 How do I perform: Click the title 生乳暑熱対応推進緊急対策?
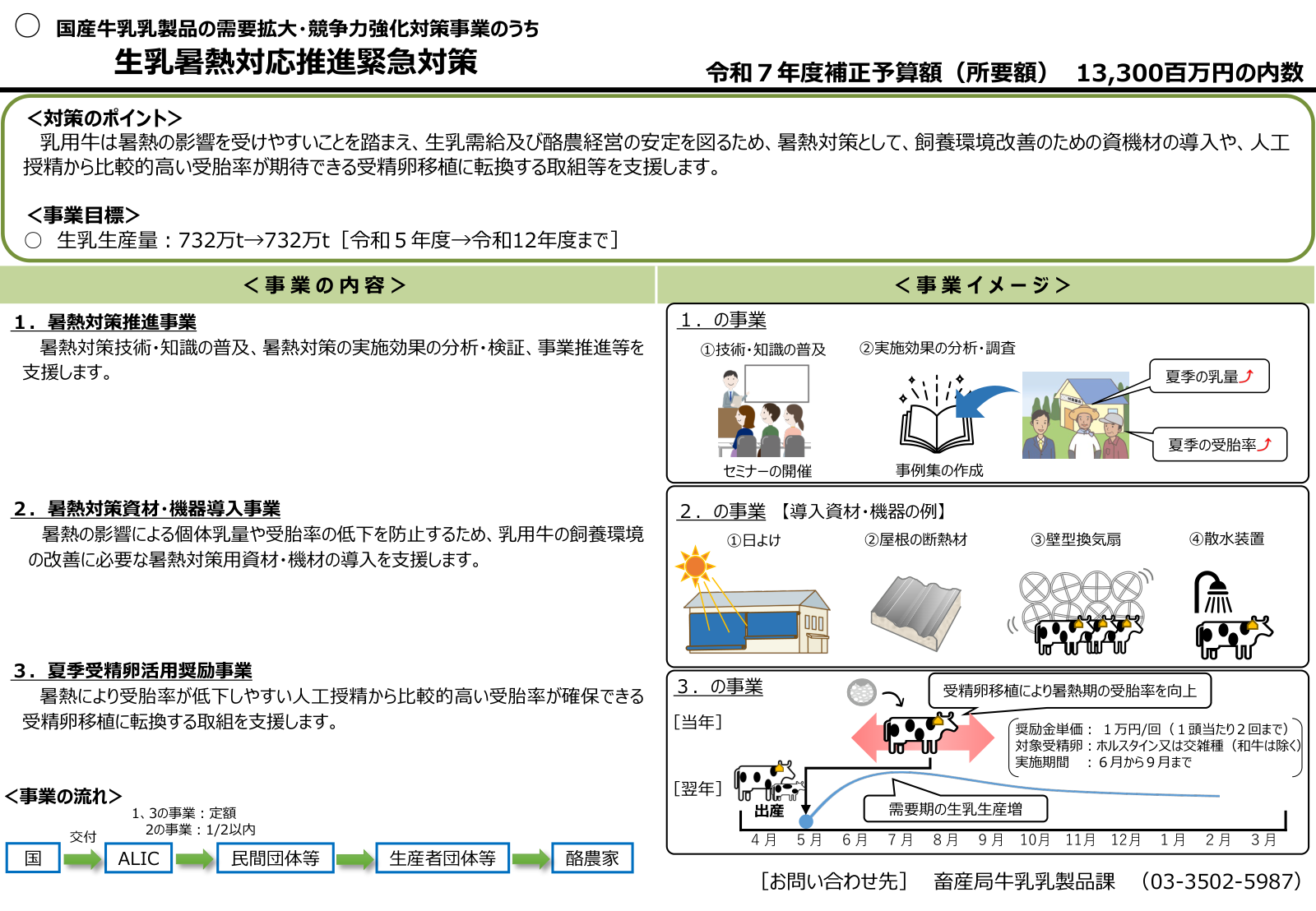pos(295,62)
